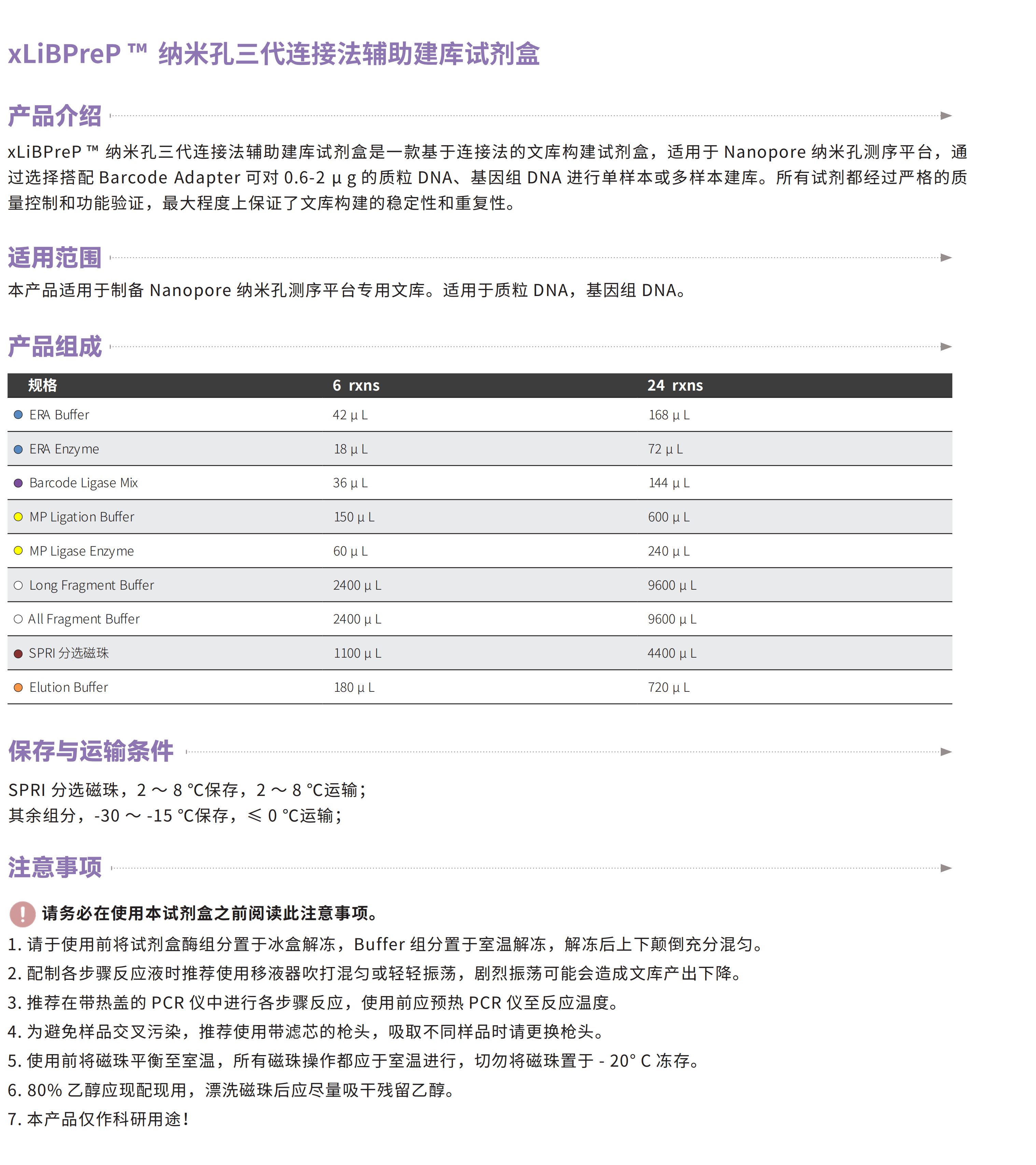The width and height of the screenshot is (1036, 1165).
Task: Click the blue dot beside ERA Enzyme
Action: (18, 449)
